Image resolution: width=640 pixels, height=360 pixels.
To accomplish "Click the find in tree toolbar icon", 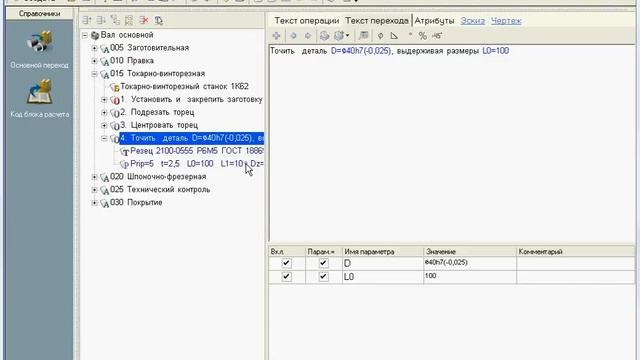I will 158,20.
